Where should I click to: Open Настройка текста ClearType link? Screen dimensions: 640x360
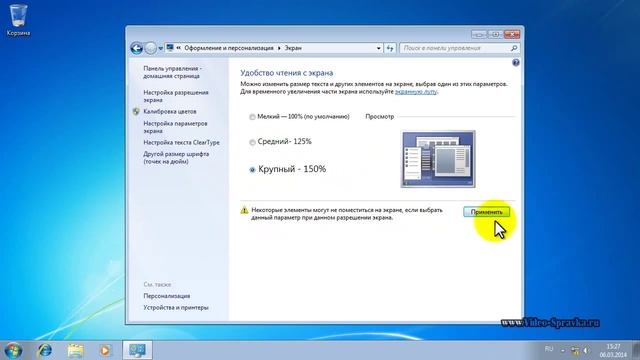click(x=181, y=142)
